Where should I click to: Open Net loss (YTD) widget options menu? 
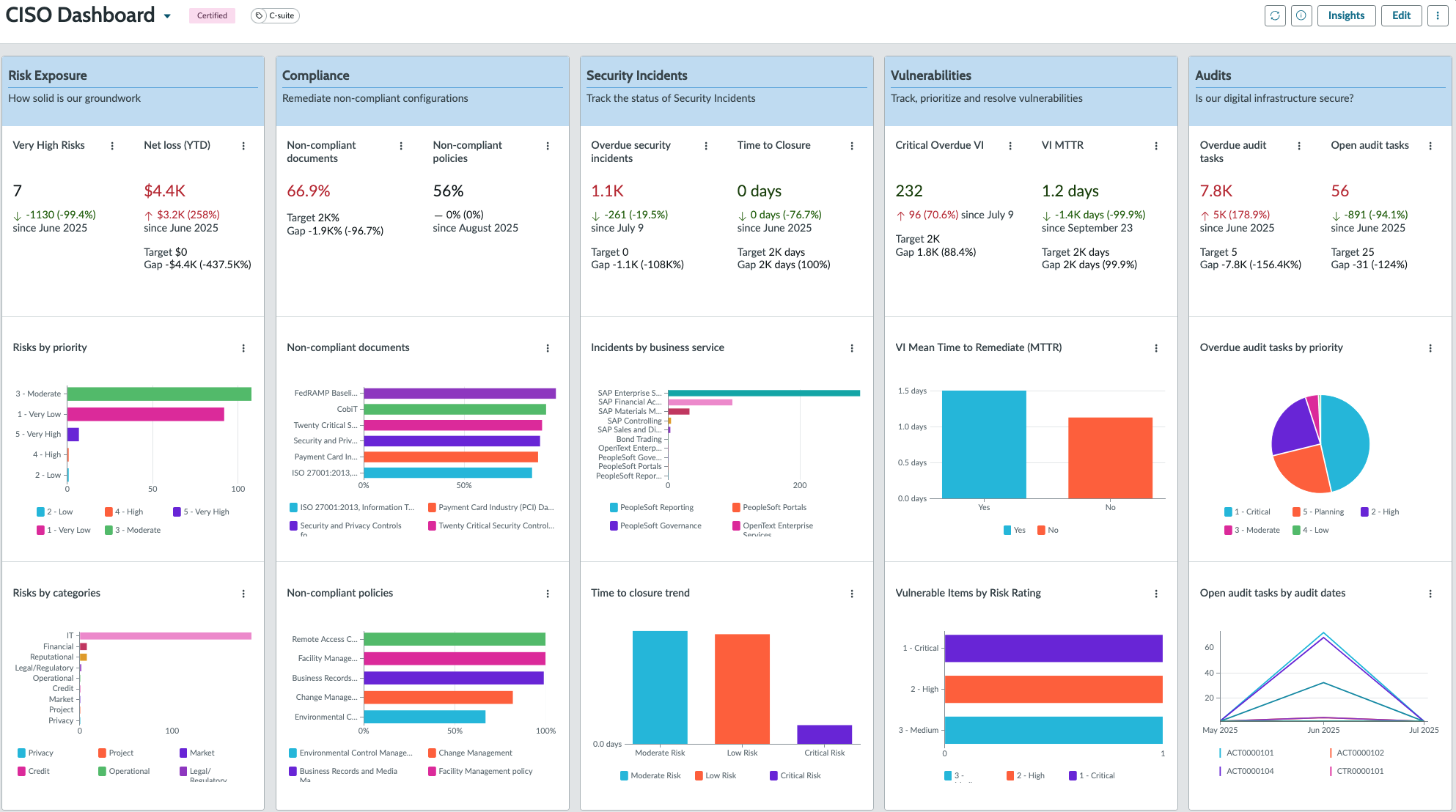[243, 146]
